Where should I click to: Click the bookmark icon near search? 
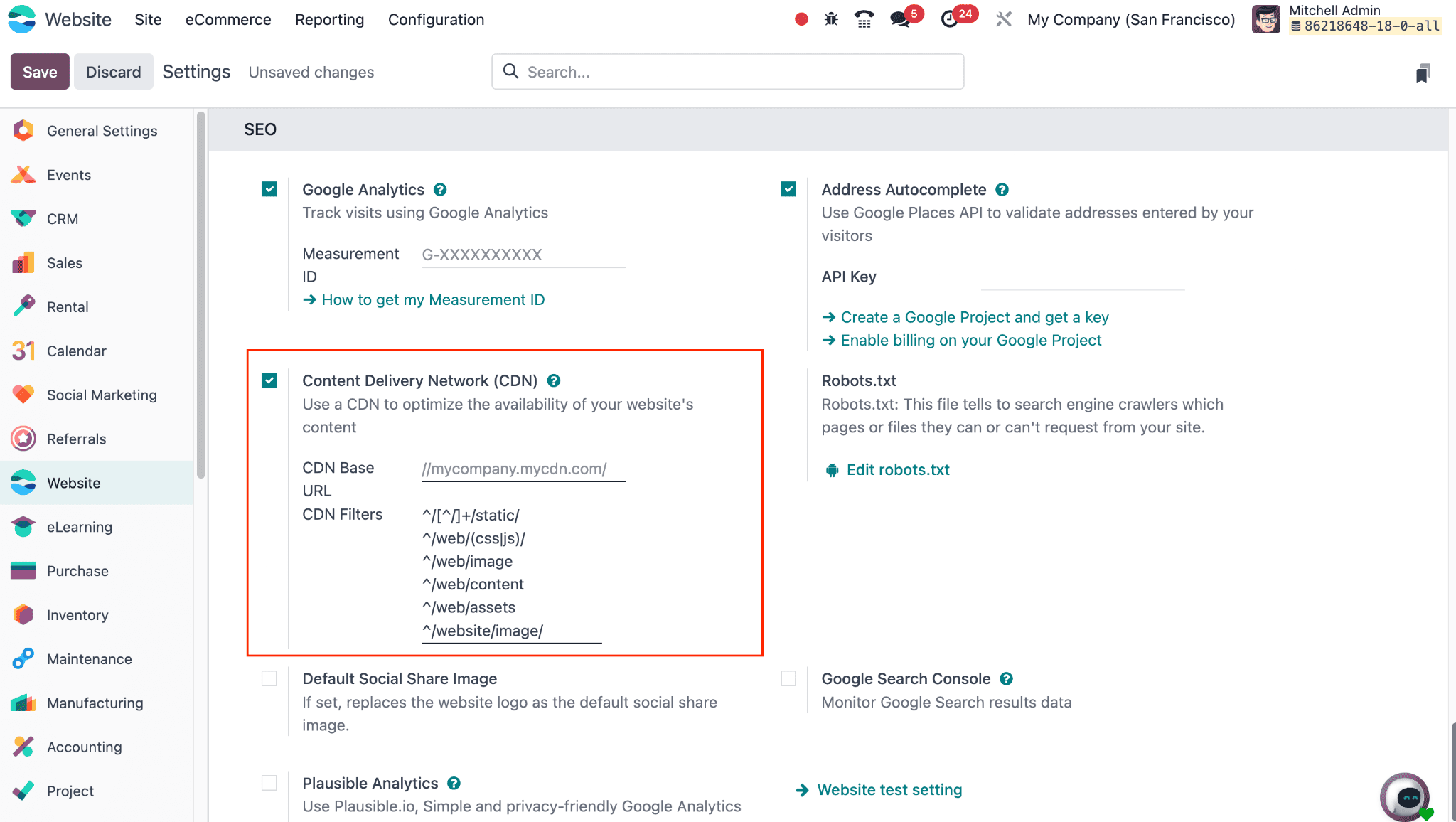point(1423,73)
